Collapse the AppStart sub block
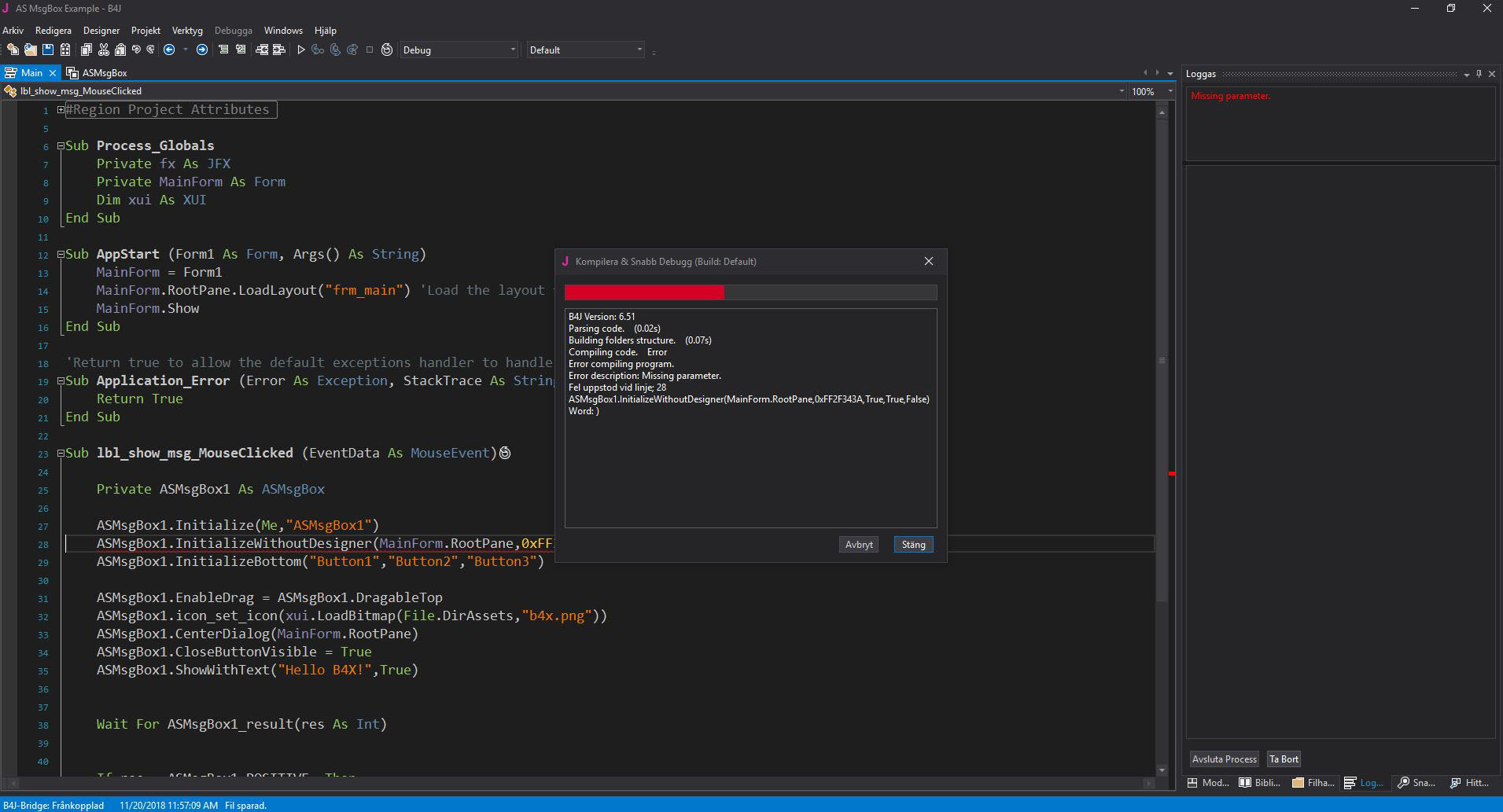This screenshot has width=1503, height=812. click(x=61, y=255)
